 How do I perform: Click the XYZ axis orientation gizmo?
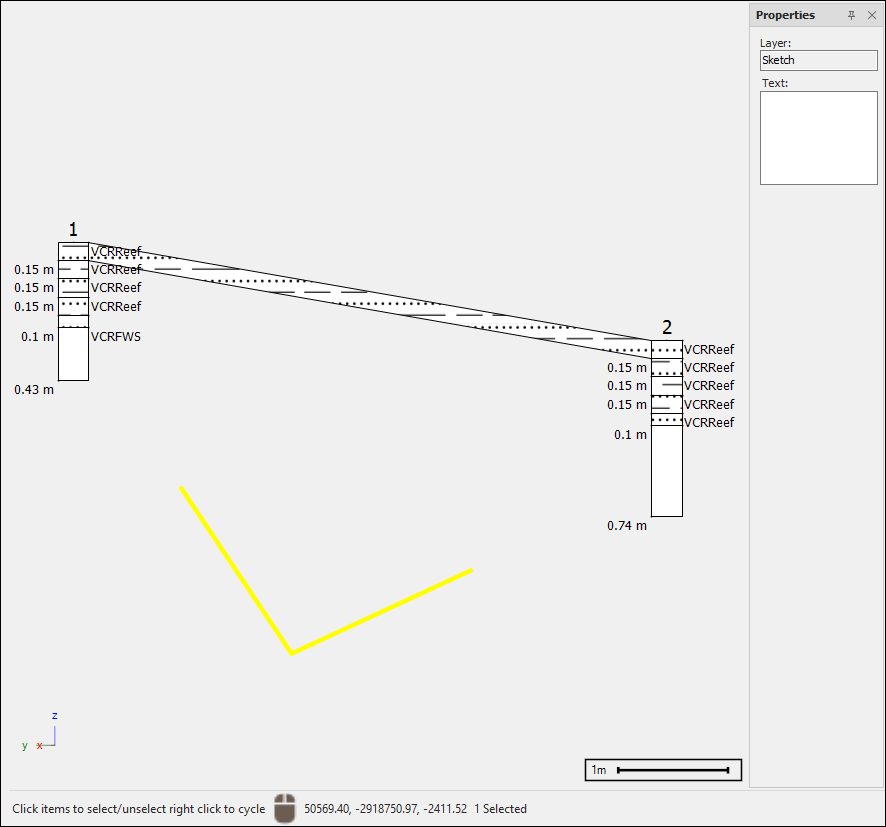tap(45, 735)
